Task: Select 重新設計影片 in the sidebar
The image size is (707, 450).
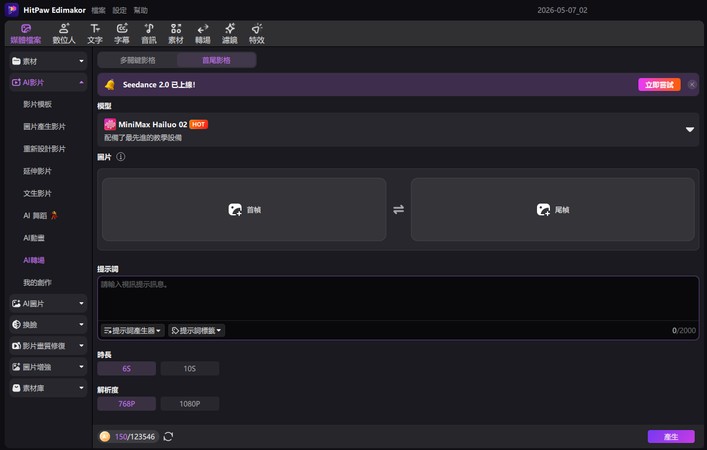Action: point(44,149)
